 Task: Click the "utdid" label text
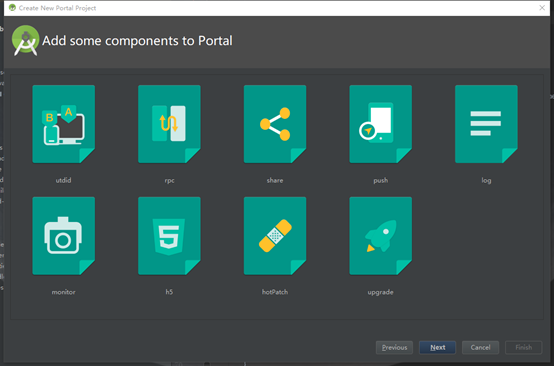tap(64, 180)
